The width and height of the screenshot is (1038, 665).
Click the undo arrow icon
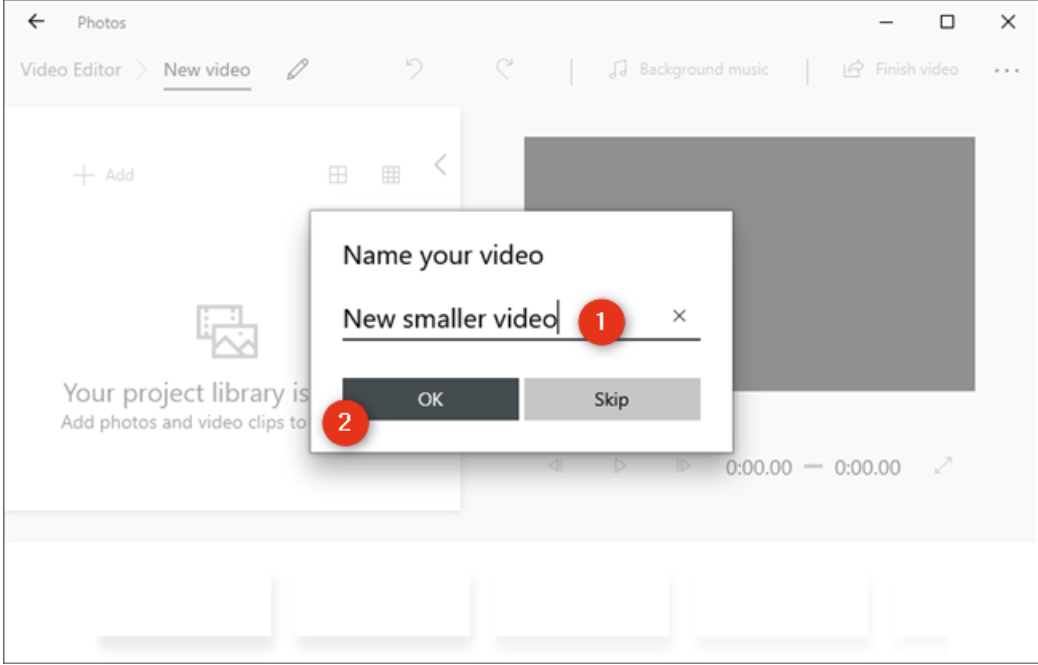414,70
